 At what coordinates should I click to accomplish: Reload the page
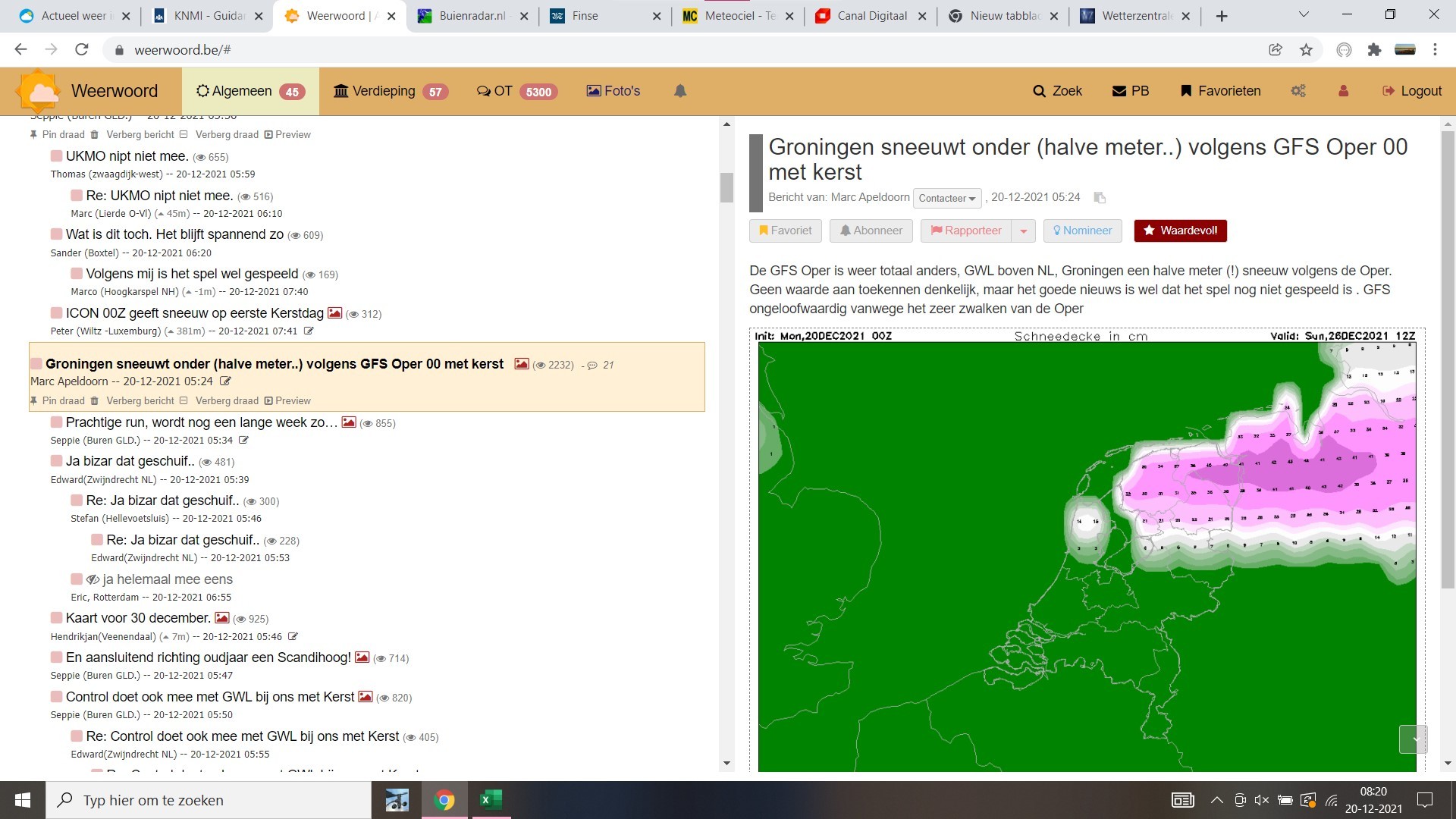click(x=82, y=50)
